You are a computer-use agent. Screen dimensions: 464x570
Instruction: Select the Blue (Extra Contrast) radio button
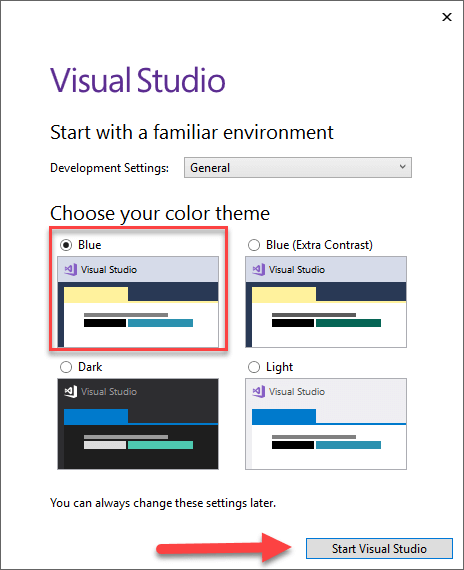pyautogui.click(x=254, y=245)
